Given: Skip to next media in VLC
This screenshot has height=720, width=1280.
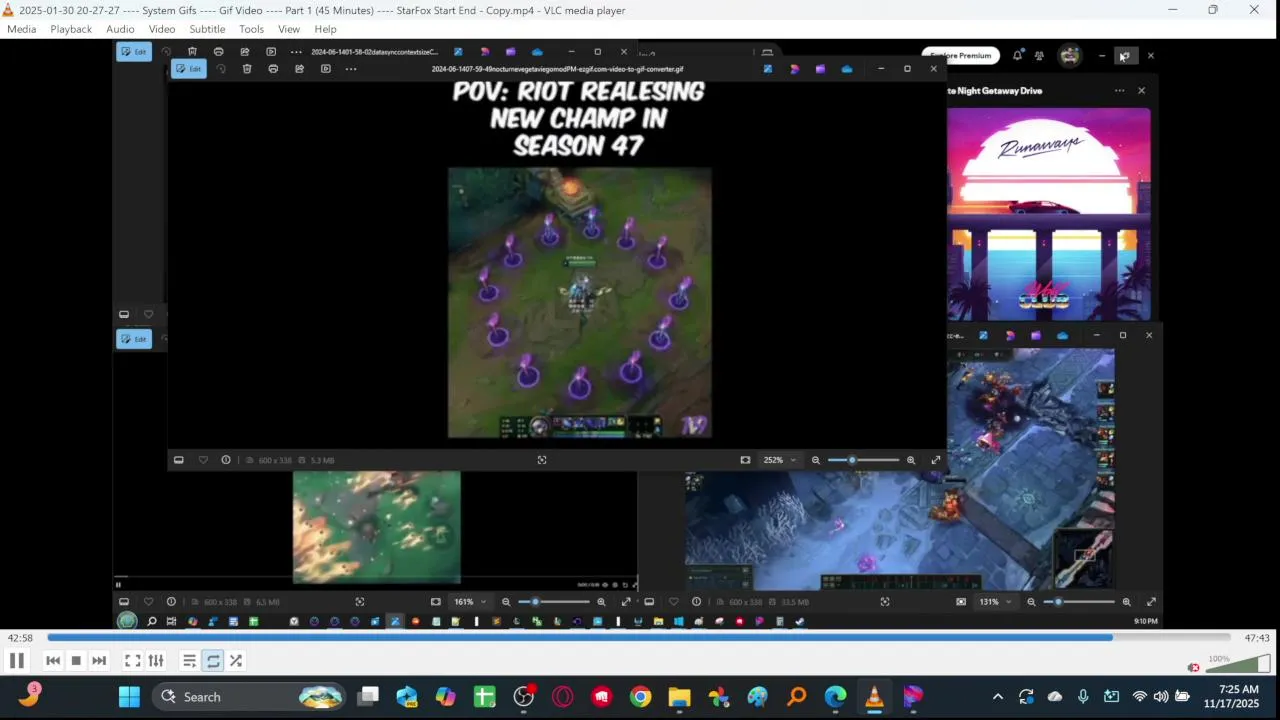Looking at the screenshot, I should click(x=99, y=660).
